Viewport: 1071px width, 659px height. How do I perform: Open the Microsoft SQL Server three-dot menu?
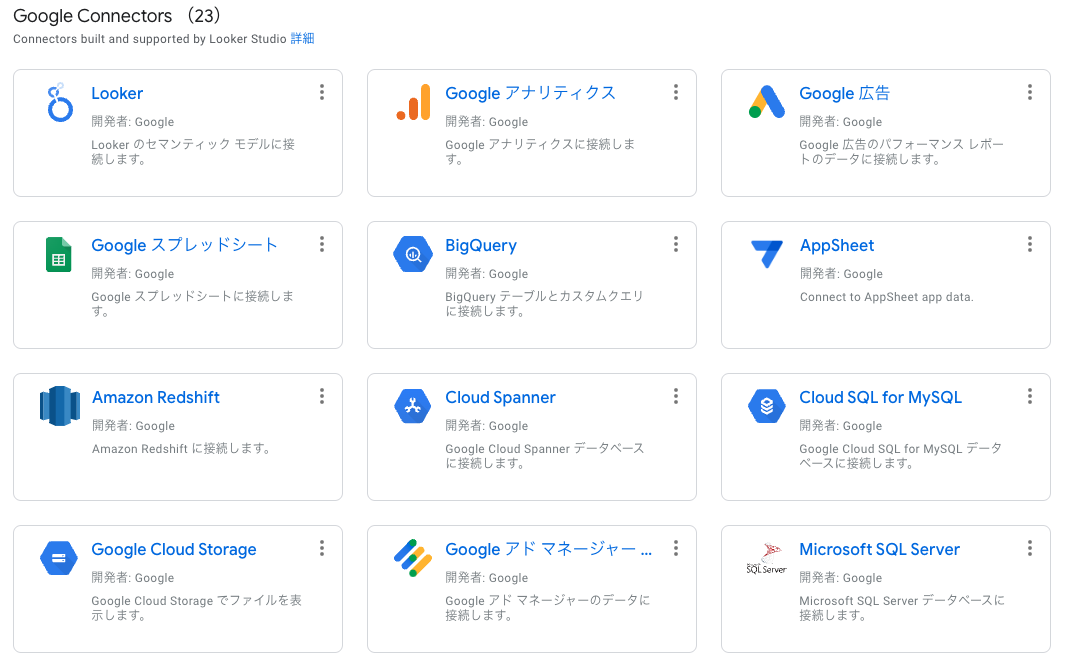tap(1029, 548)
